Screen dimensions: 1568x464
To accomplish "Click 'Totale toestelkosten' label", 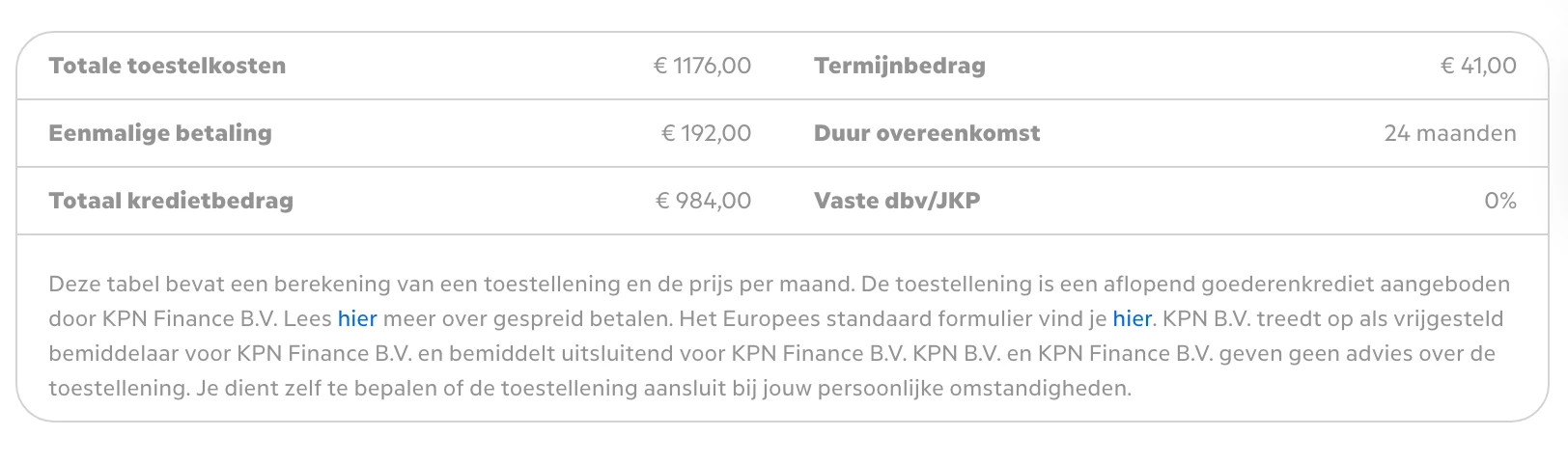I will [167, 67].
